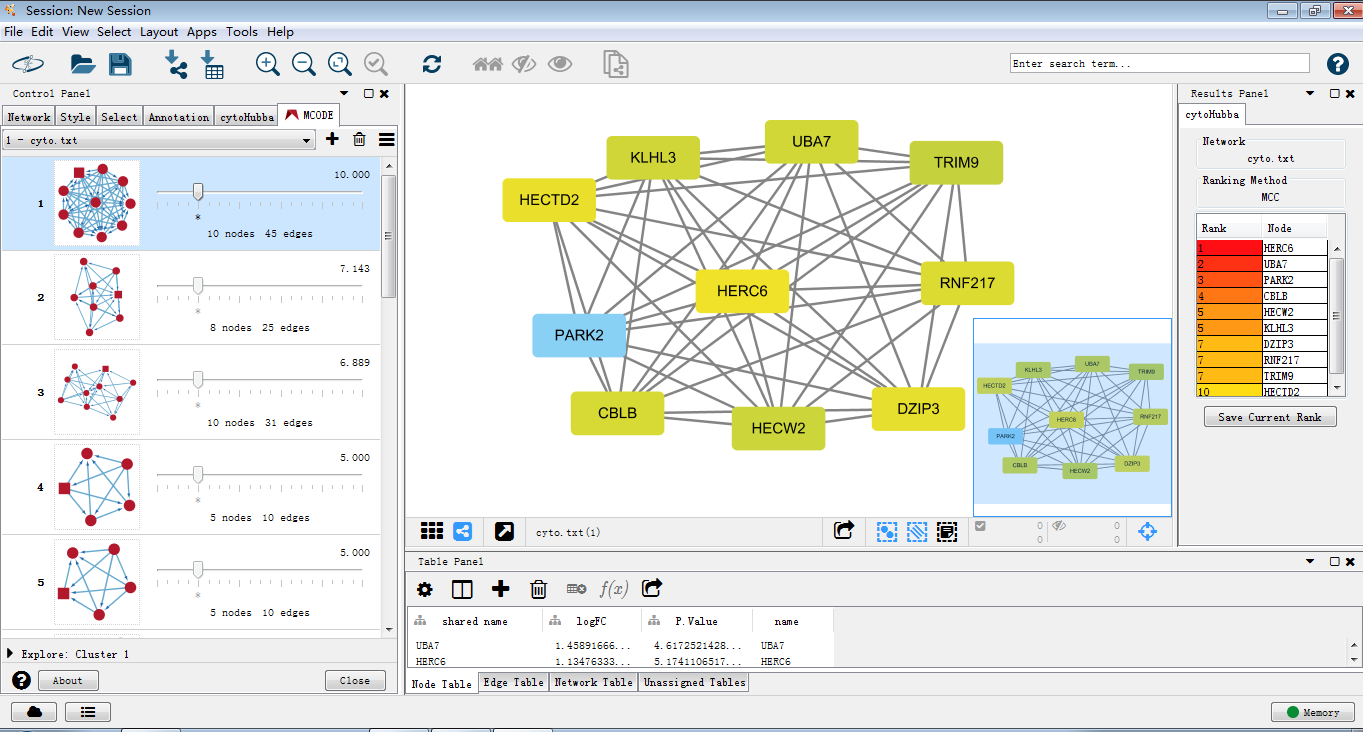Image resolution: width=1363 pixels, height=732 pixels.
Task: Open table panel settings gear
Action: [425, 590]
